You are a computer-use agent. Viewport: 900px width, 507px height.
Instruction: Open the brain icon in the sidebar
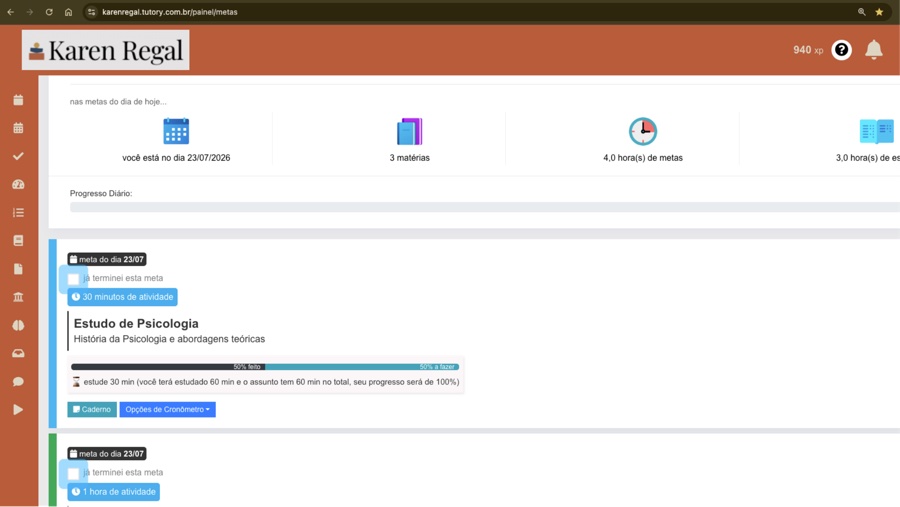tap(18, 325)
